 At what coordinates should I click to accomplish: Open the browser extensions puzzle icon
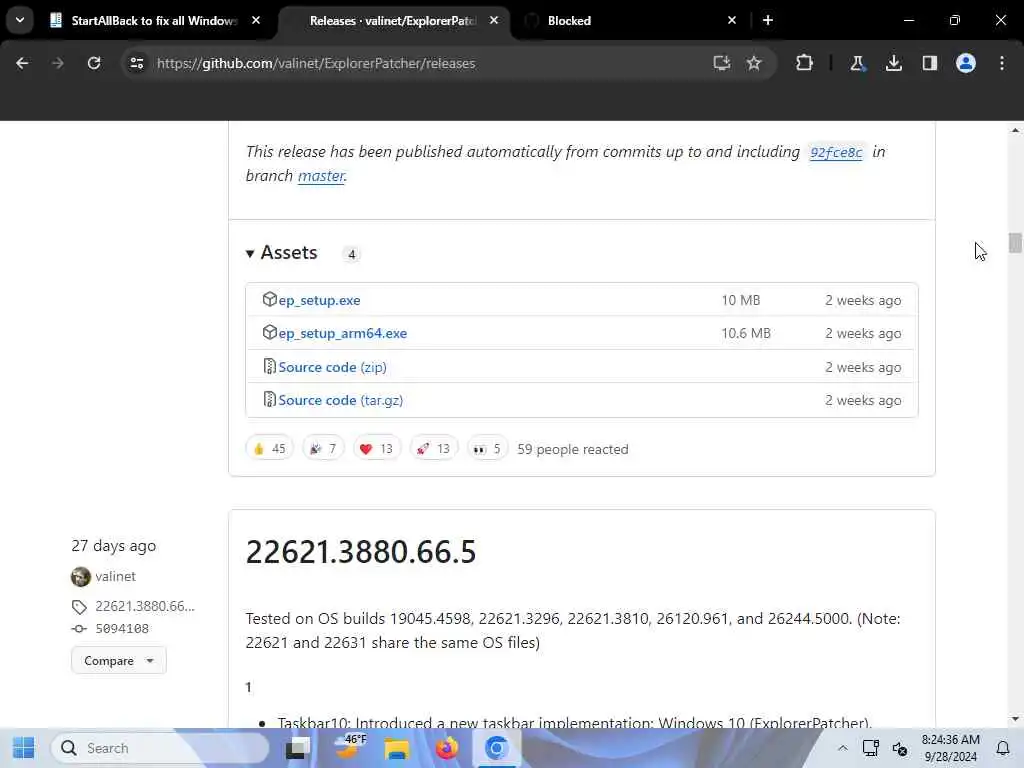pos(804,63)
